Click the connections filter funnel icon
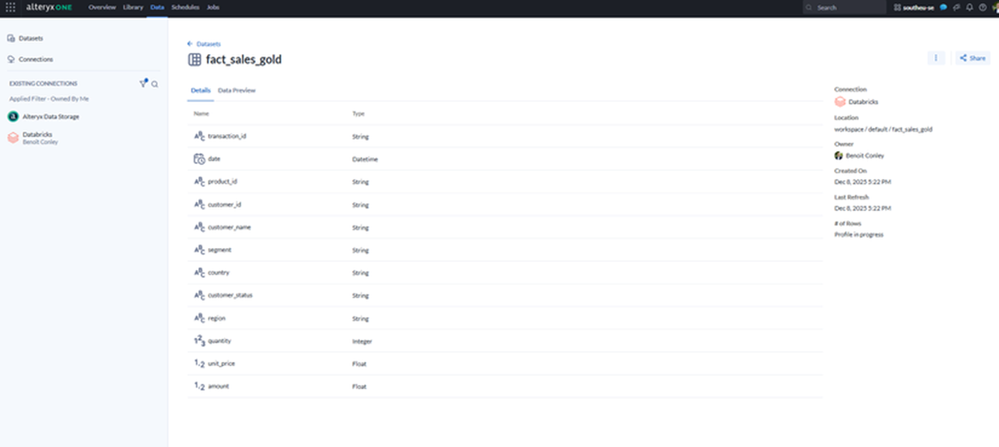Viewport: 999px width, 447px height. coord(143,83)
